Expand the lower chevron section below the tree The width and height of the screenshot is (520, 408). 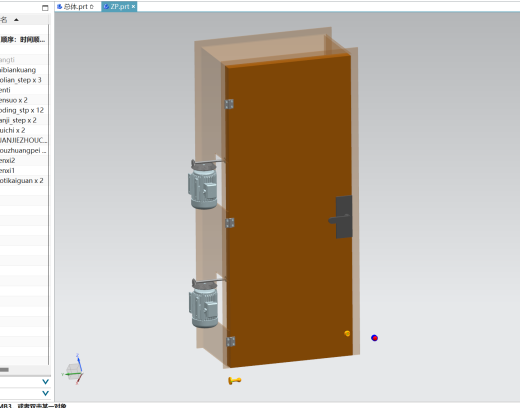[x=45, y=393]
